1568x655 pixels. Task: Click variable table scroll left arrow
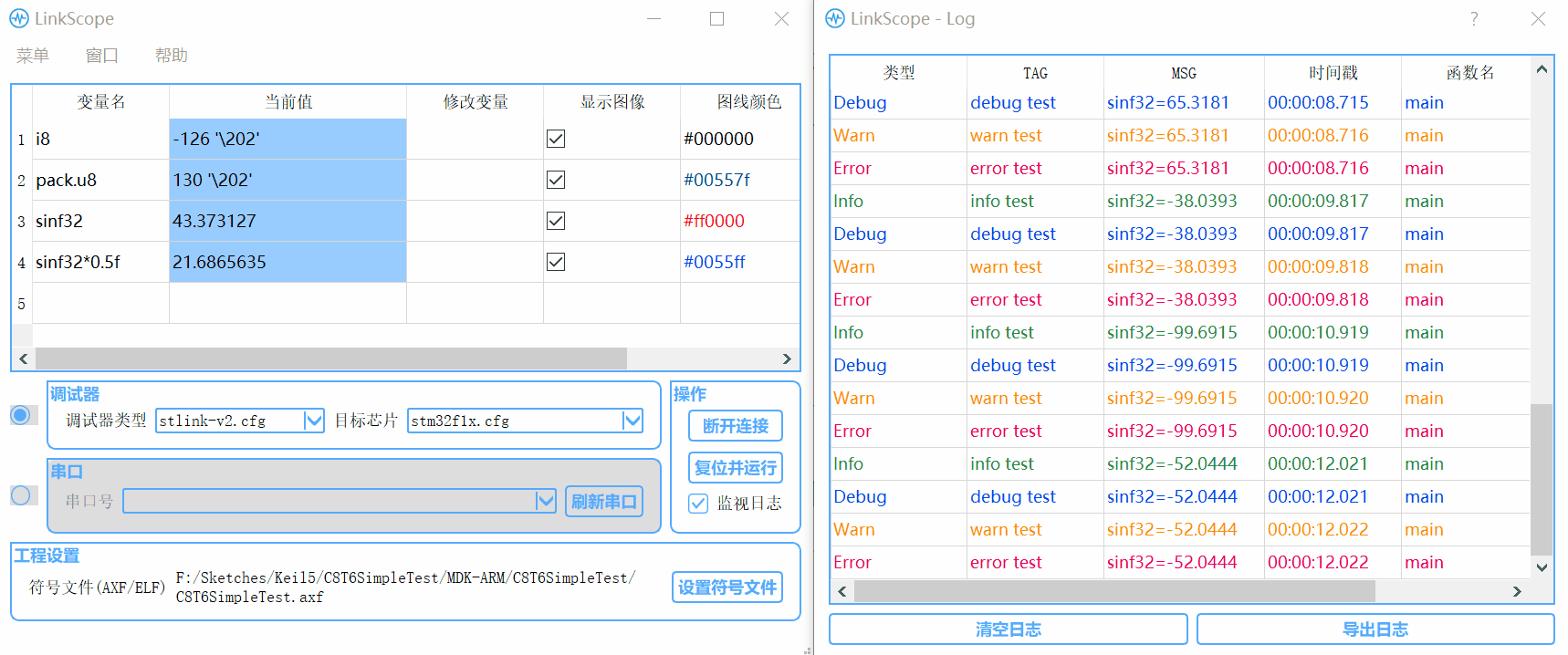tap(24, 359)
